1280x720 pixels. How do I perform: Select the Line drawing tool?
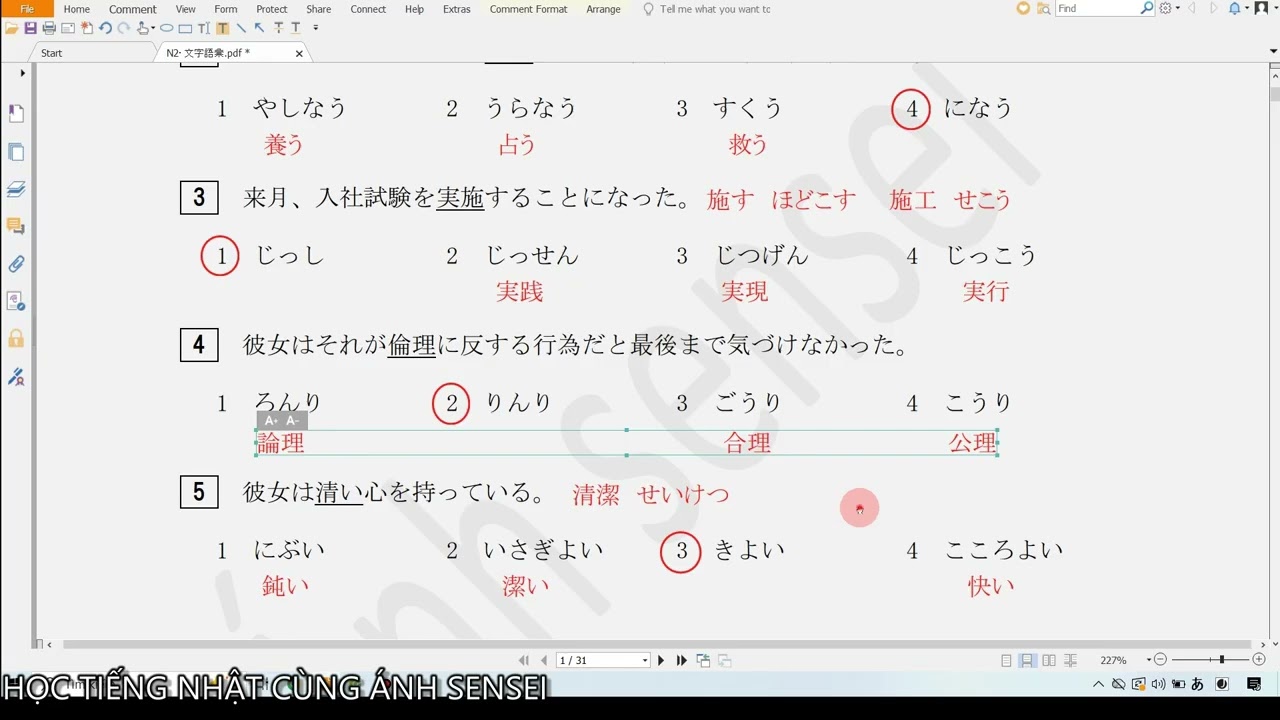pos(241,28)
